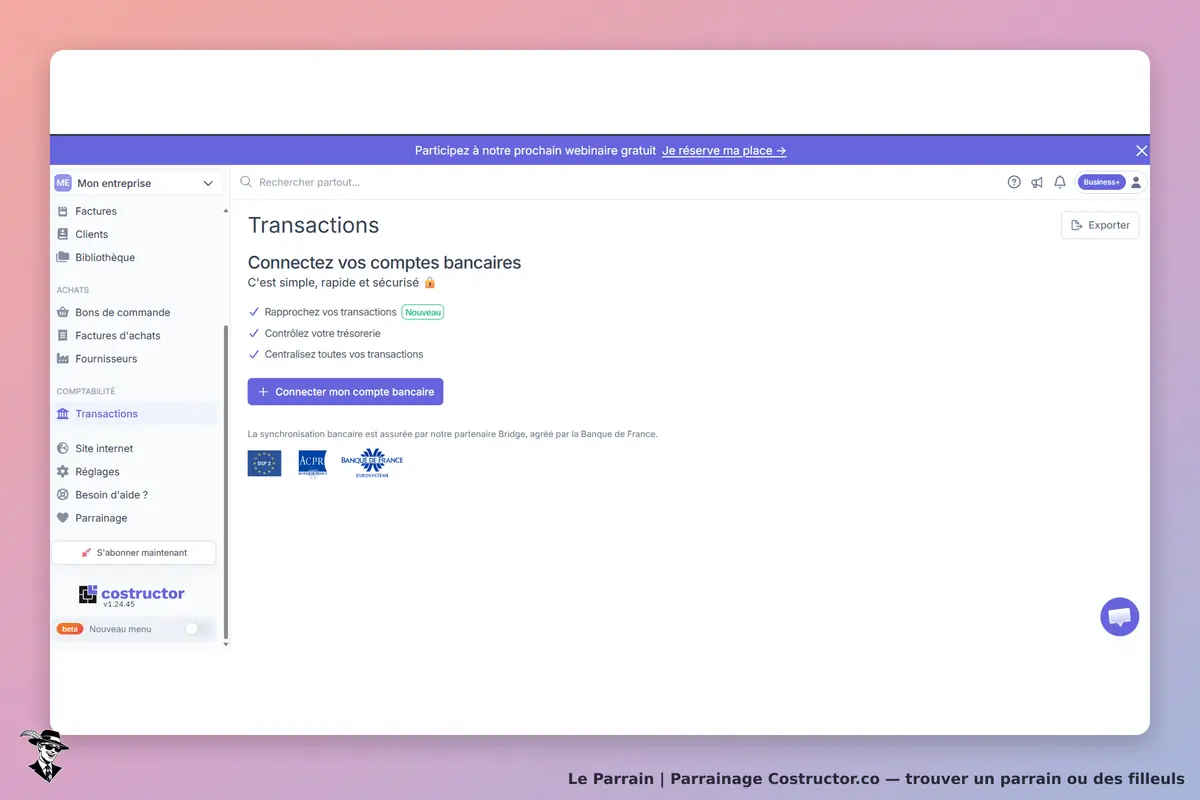1200x800 pixels.
Task: Follow Je réserve ma place link
Action: [x=724, y=151]
